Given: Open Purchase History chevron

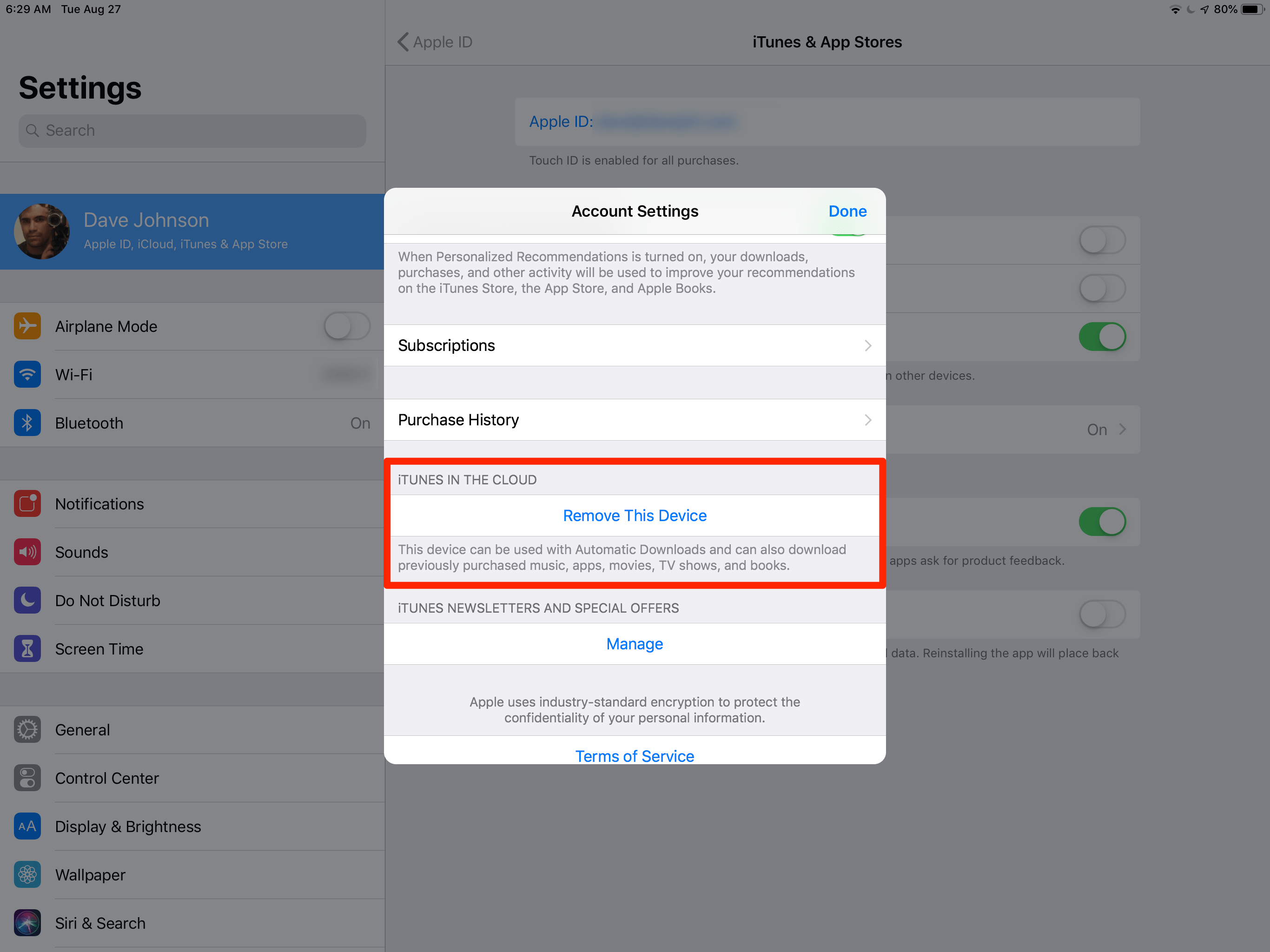Looking at the screenshot, I should [867, 420].
